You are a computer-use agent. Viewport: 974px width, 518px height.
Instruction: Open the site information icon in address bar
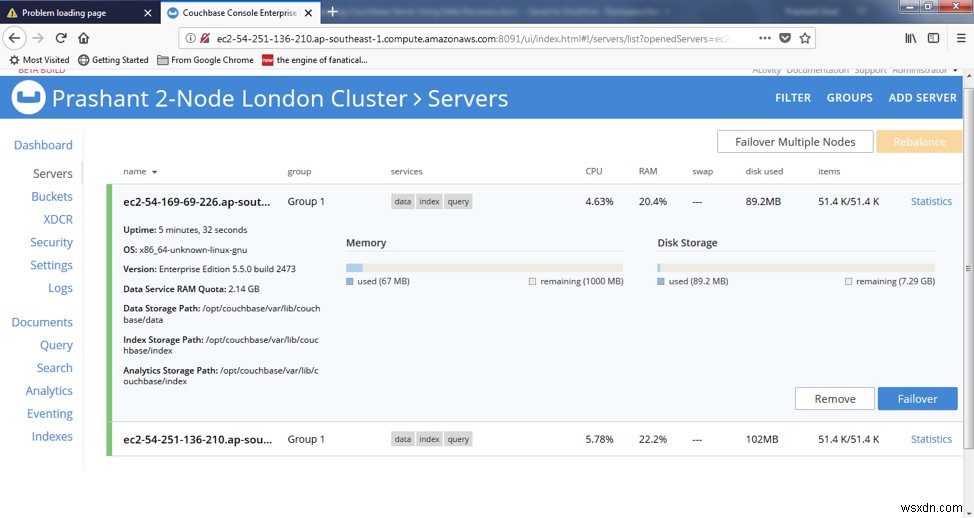191,39
